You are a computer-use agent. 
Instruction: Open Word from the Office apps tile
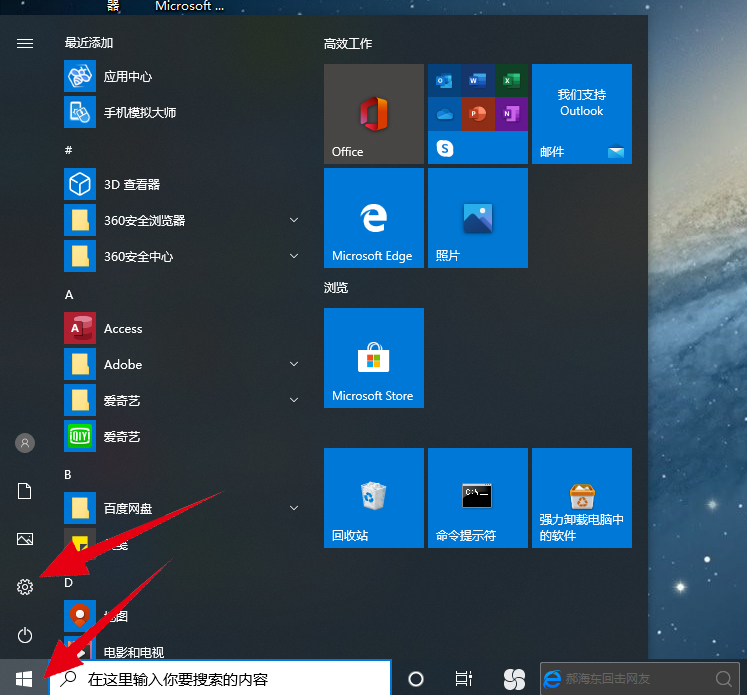tap(478, 81)
